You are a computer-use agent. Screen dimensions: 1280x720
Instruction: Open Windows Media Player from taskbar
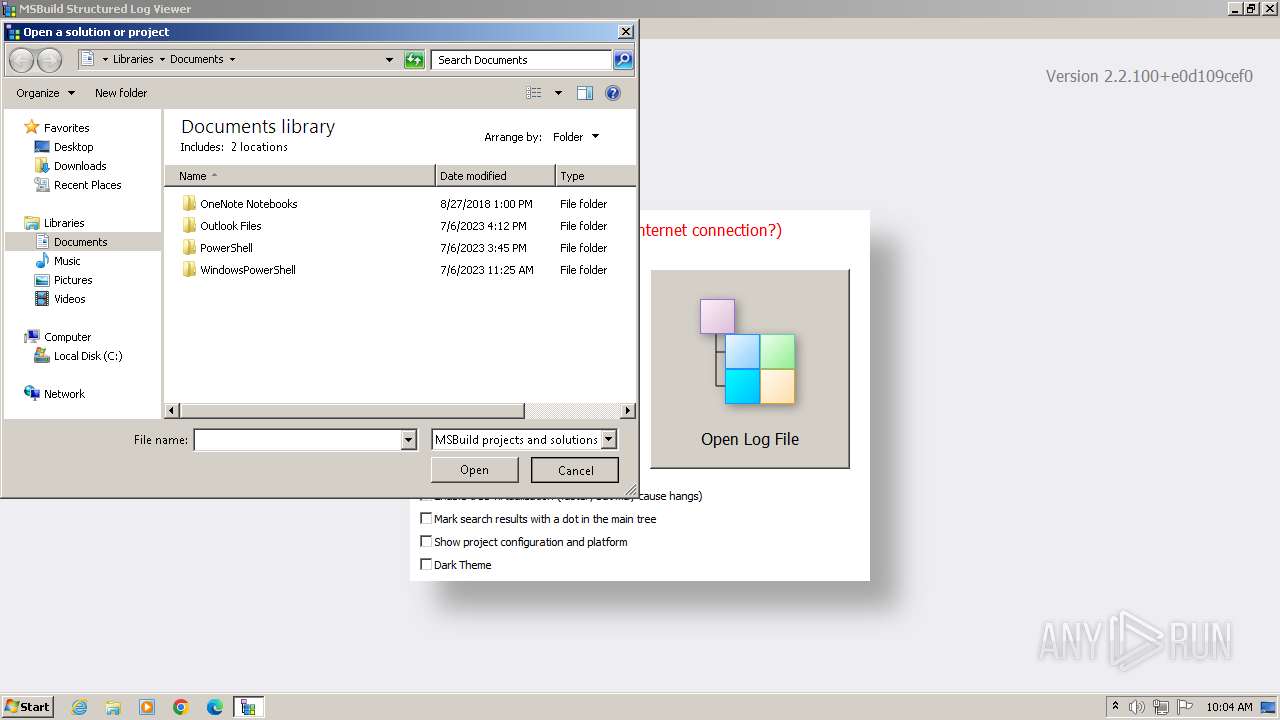click(147, 707)
